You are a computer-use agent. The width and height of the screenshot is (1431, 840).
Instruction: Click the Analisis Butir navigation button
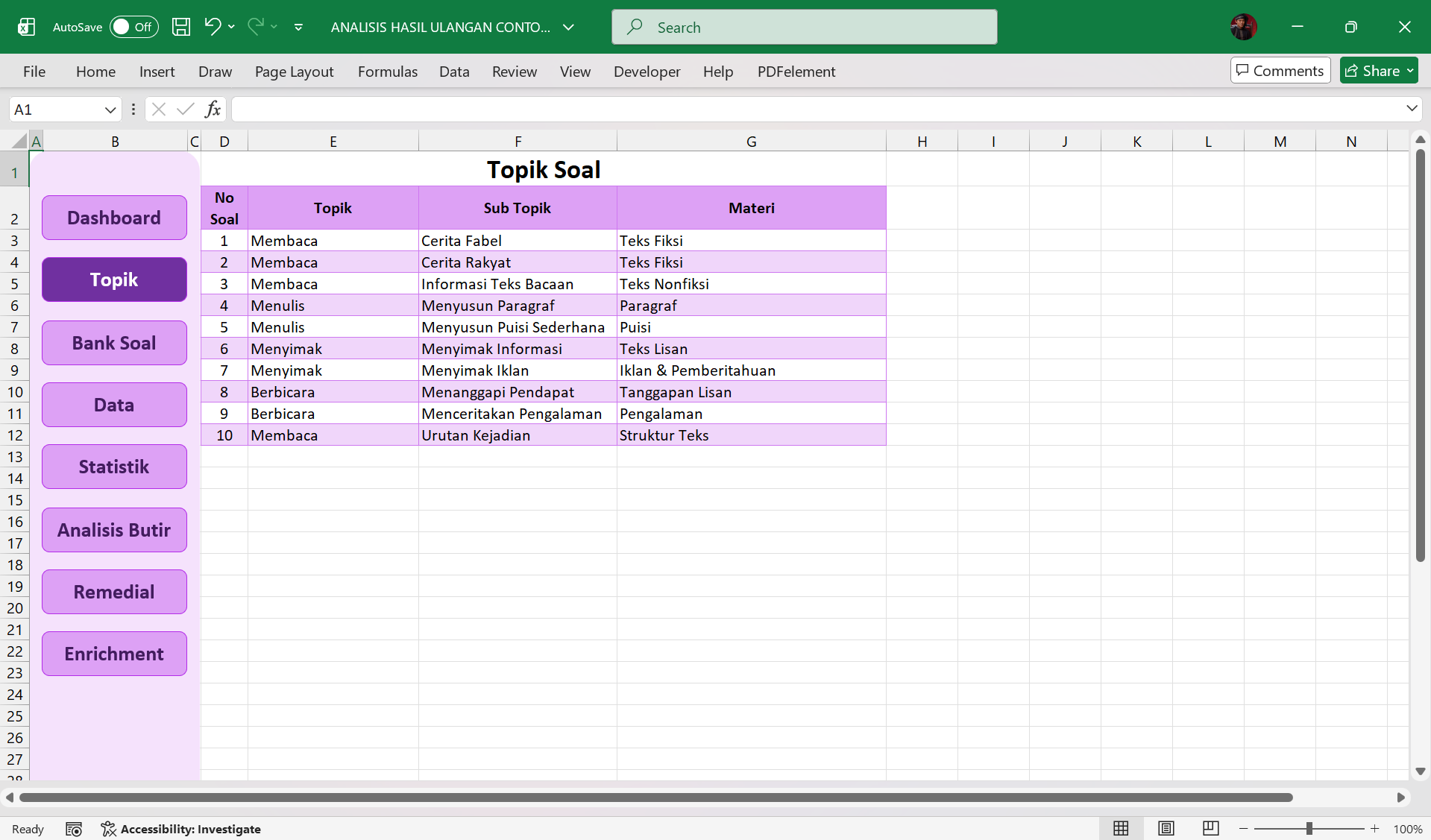(114, 530)
